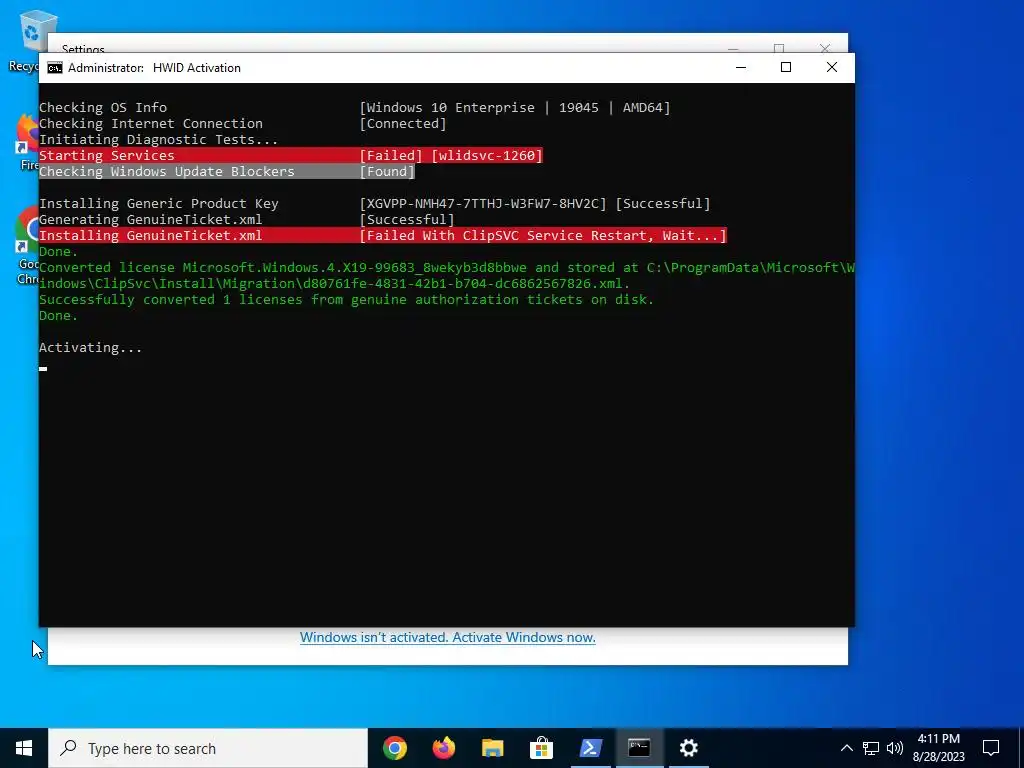
Task: Maximize the HWID Activation window
Action: pos(786,67)
